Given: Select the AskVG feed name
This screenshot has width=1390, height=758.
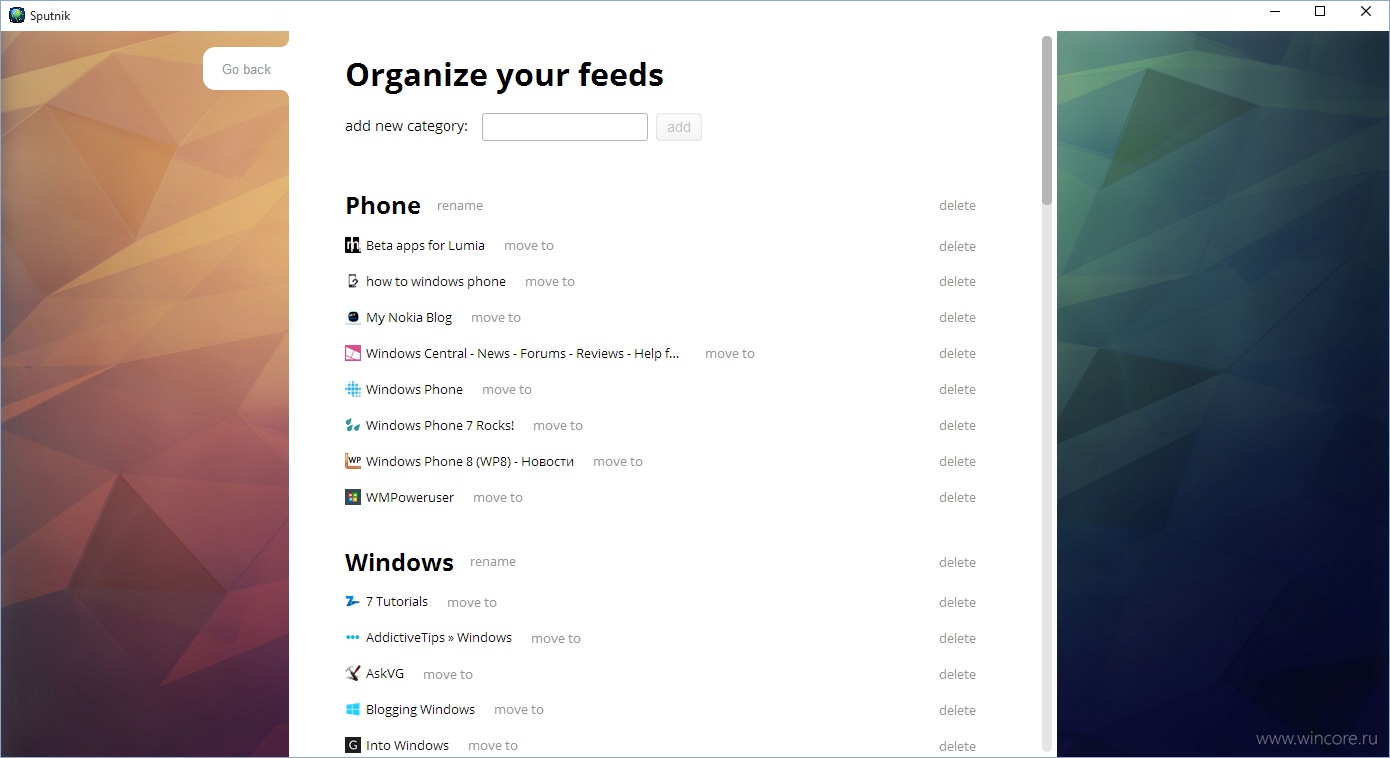Looking at the screenshot, I should 385,673.
